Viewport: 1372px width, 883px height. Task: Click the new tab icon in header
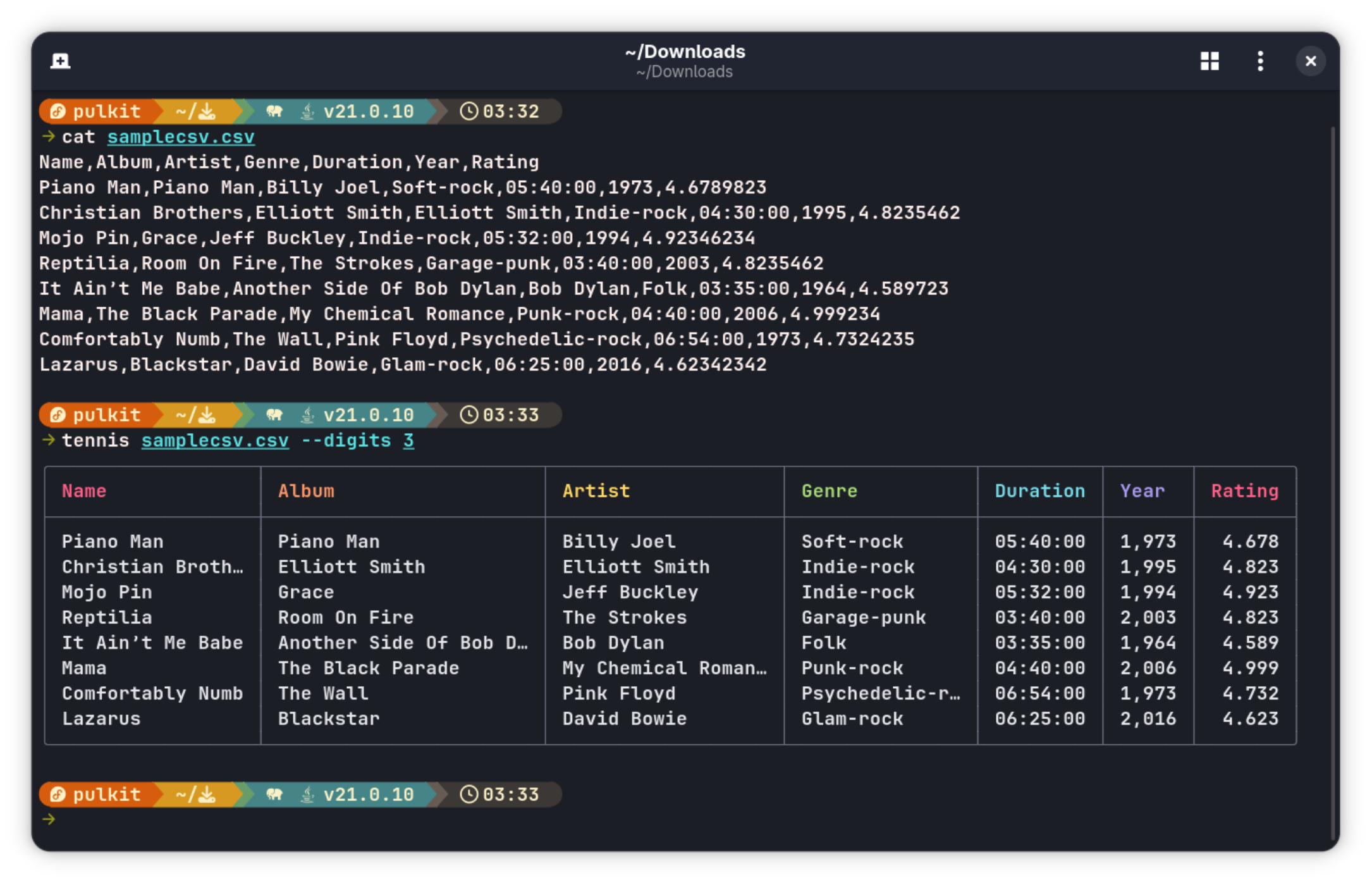(x=60, y=61)
